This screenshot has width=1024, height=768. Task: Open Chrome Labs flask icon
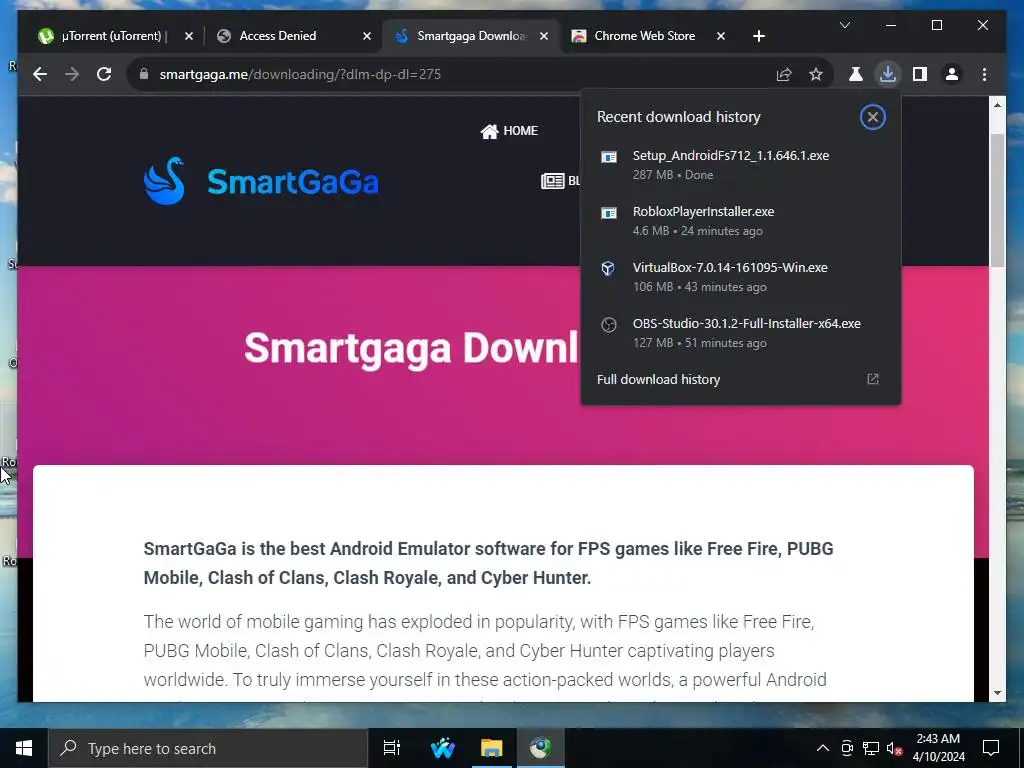(x=856, y=74)
